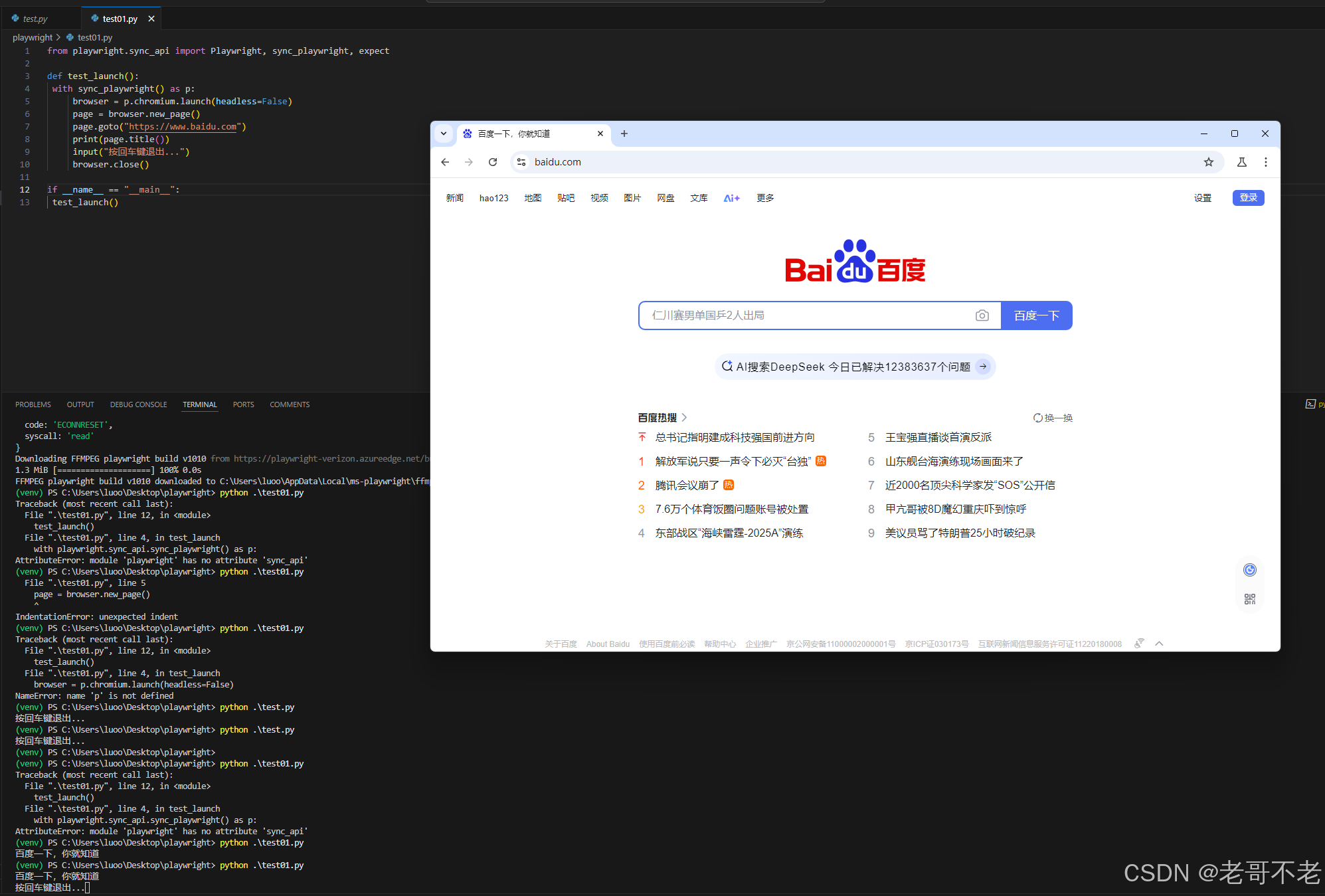1325x896 pixels.
Task: Switch to the test.py editor tab
Action: pyautogui.click(x=35, y=19)
